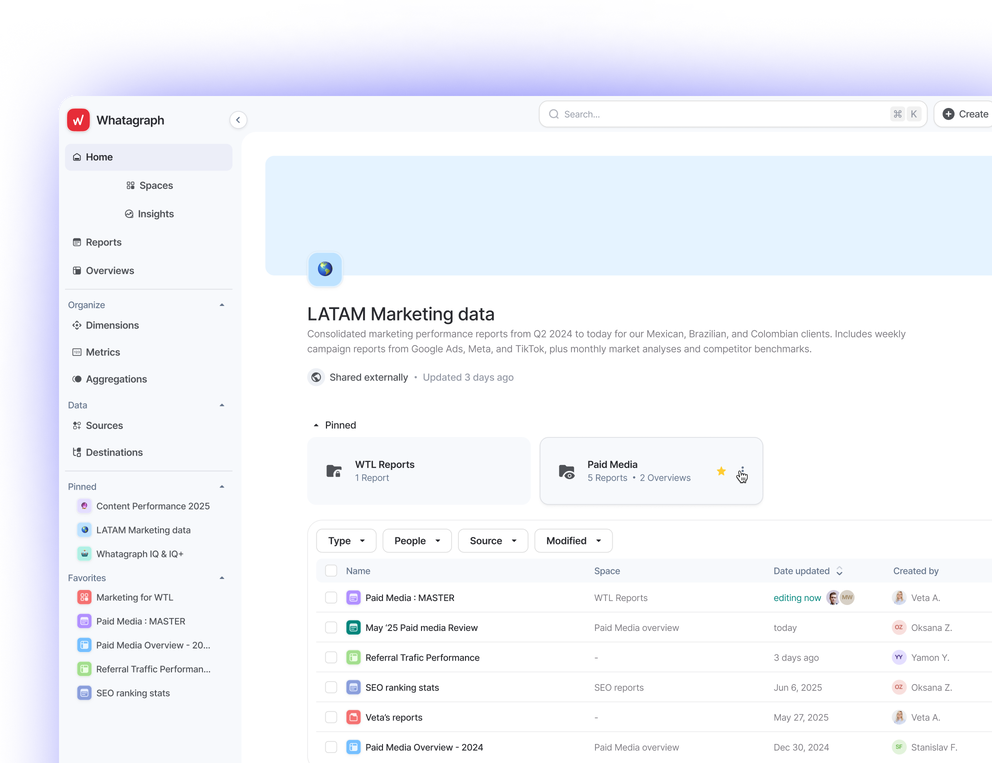Select Dimensions under Organize
The image size is (992, 763).
pyautogui.click(x=113, y=325)
